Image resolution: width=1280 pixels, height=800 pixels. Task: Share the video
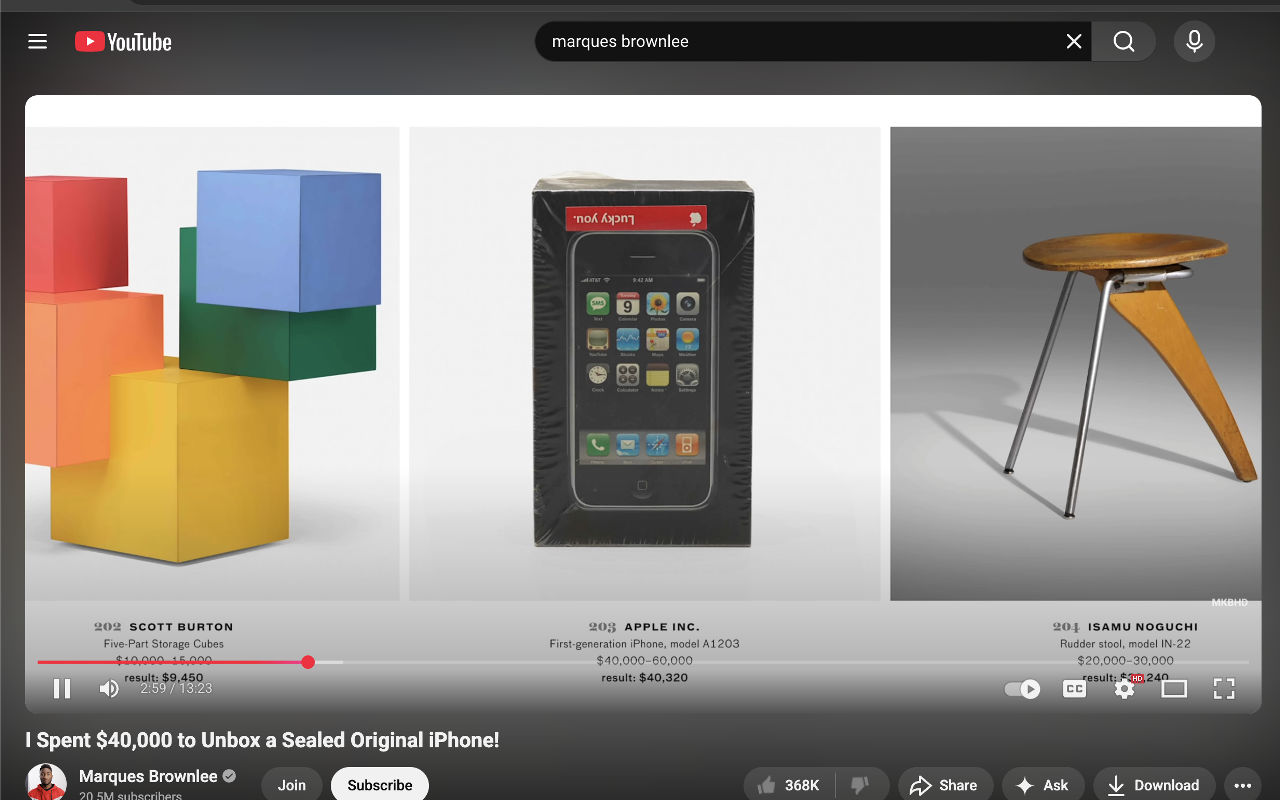(x=945, y=785)
